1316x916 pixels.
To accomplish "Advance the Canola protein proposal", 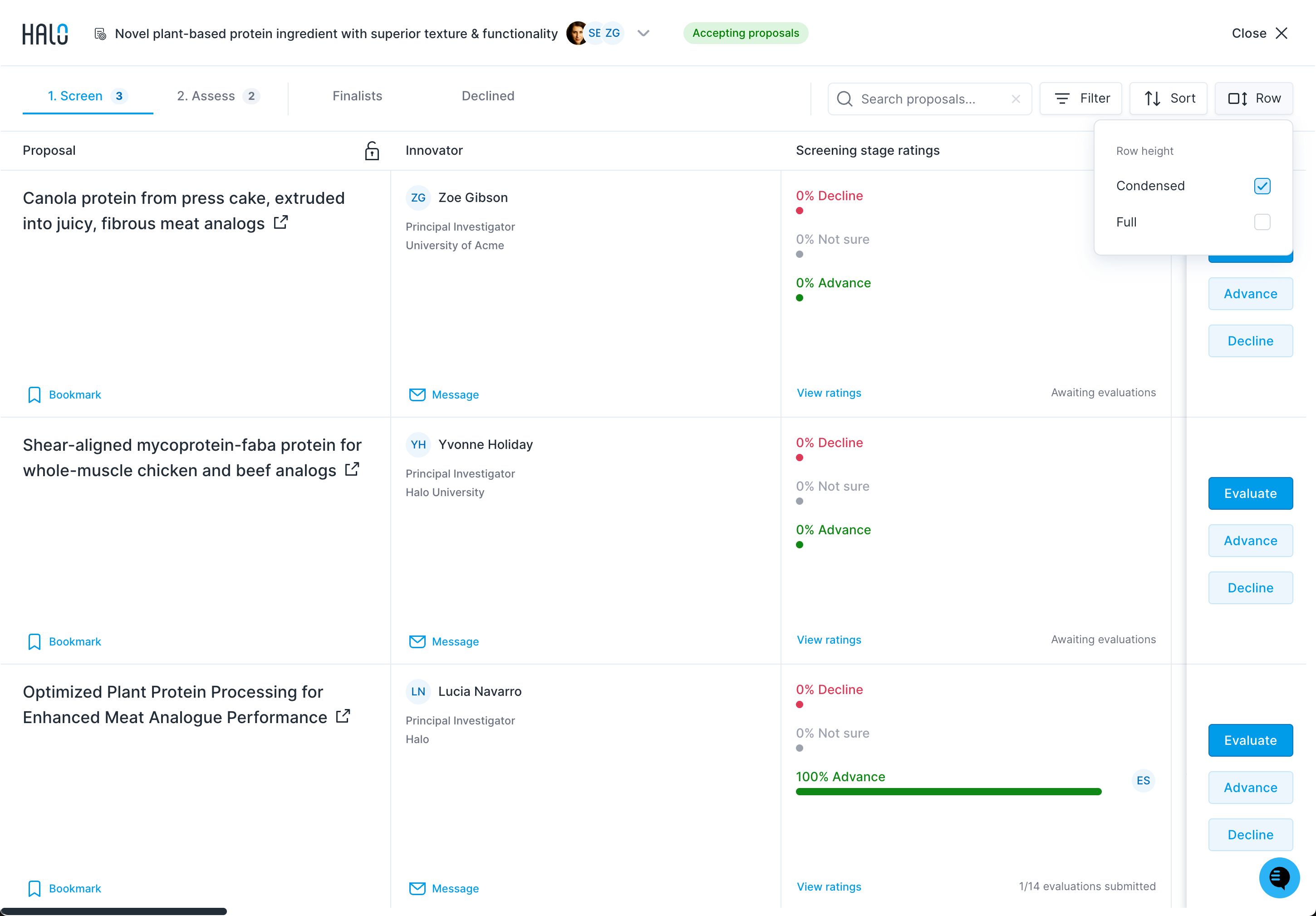I will point(1250,294).
